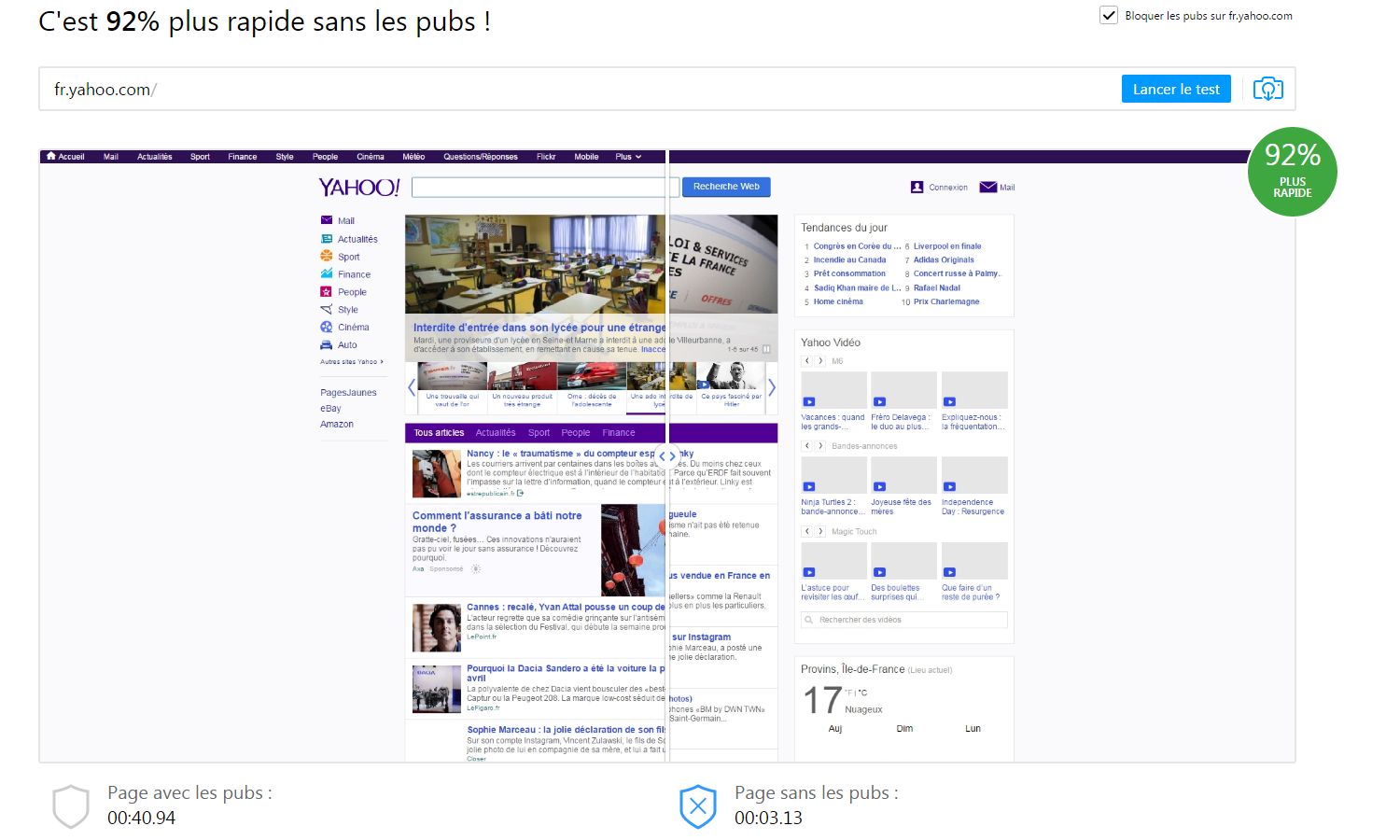Select the Sport articles tab

click(539, 432)
